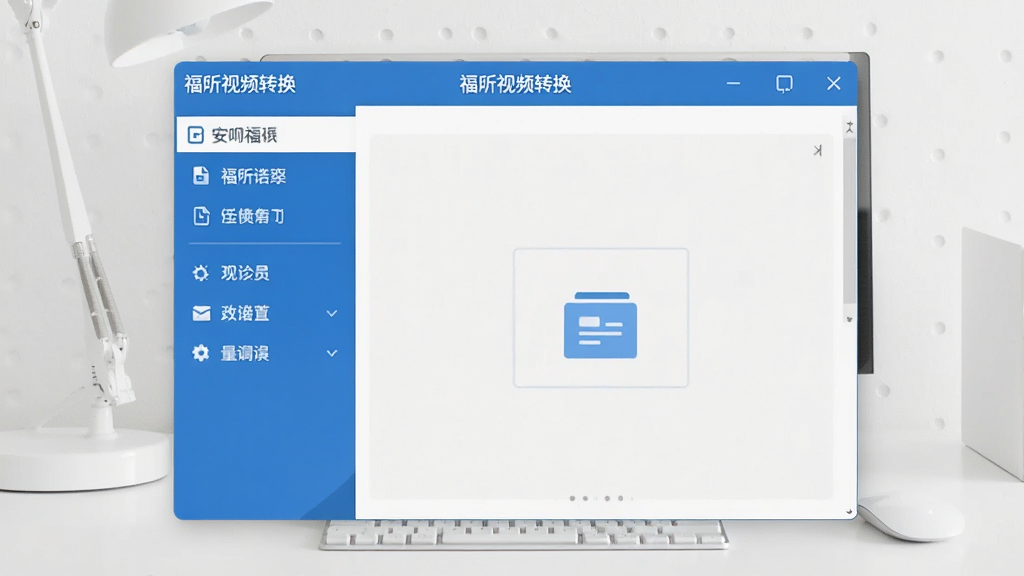This screenshot has height=576, width=1024.
Task: Click icon beside first selected sidebar item
Action: (x=195, y=135)
